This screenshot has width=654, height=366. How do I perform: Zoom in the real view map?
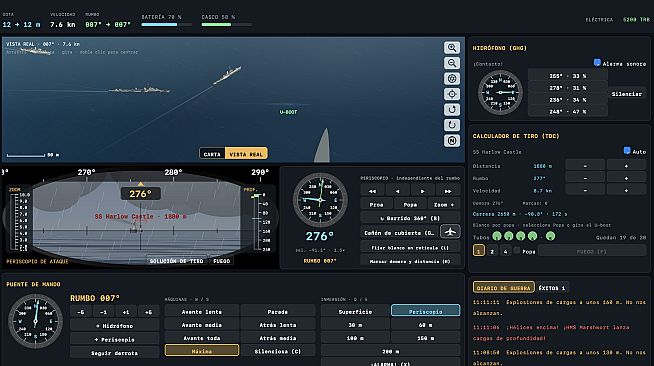452,48
